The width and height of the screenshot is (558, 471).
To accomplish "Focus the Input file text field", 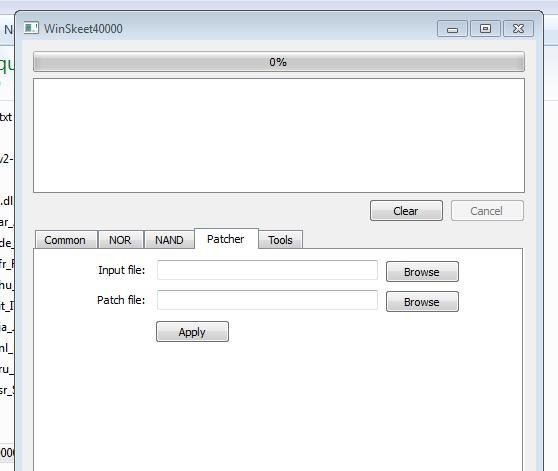I will point(267,270).
